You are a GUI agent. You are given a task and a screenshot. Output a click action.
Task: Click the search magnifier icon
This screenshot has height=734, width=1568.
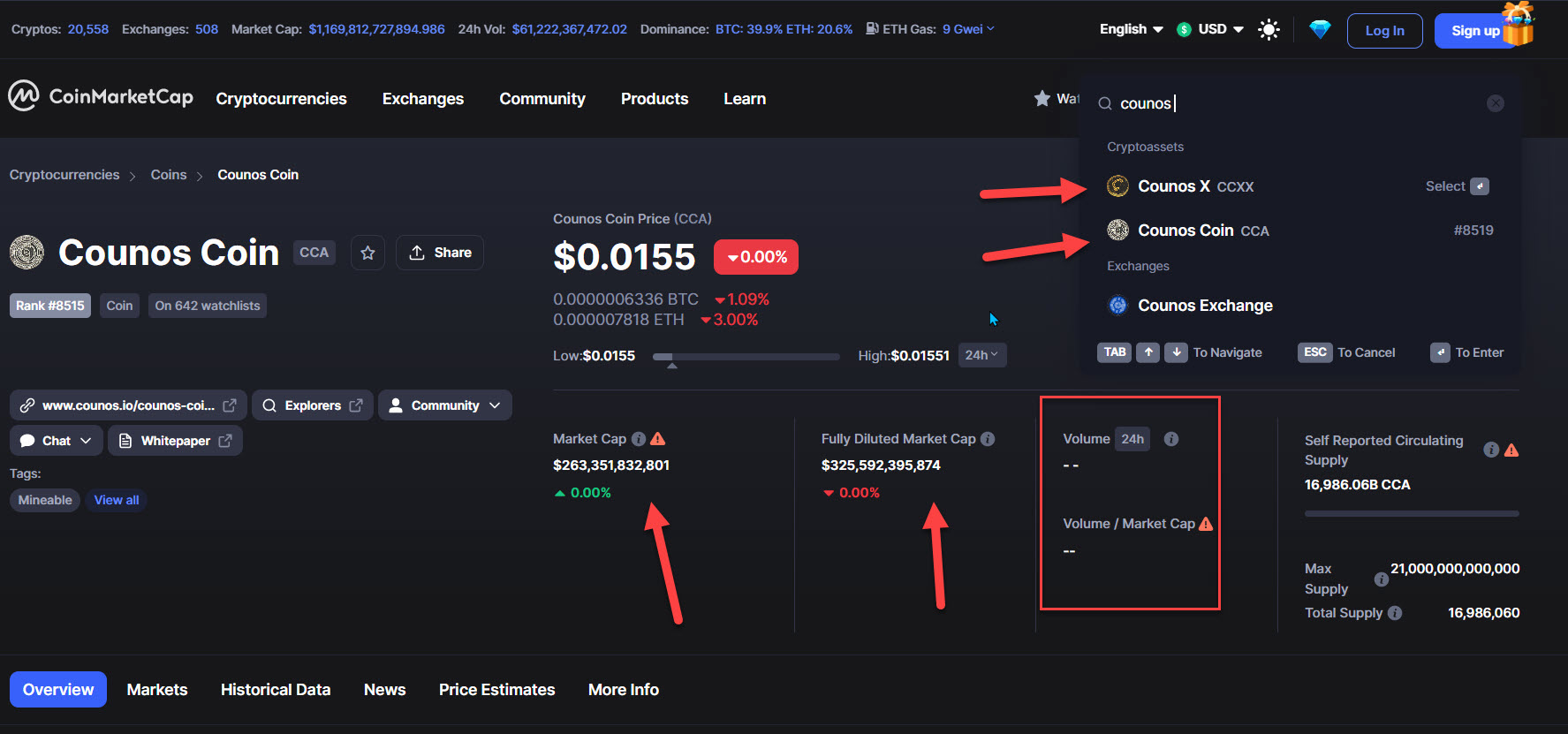click(1105, 103)
